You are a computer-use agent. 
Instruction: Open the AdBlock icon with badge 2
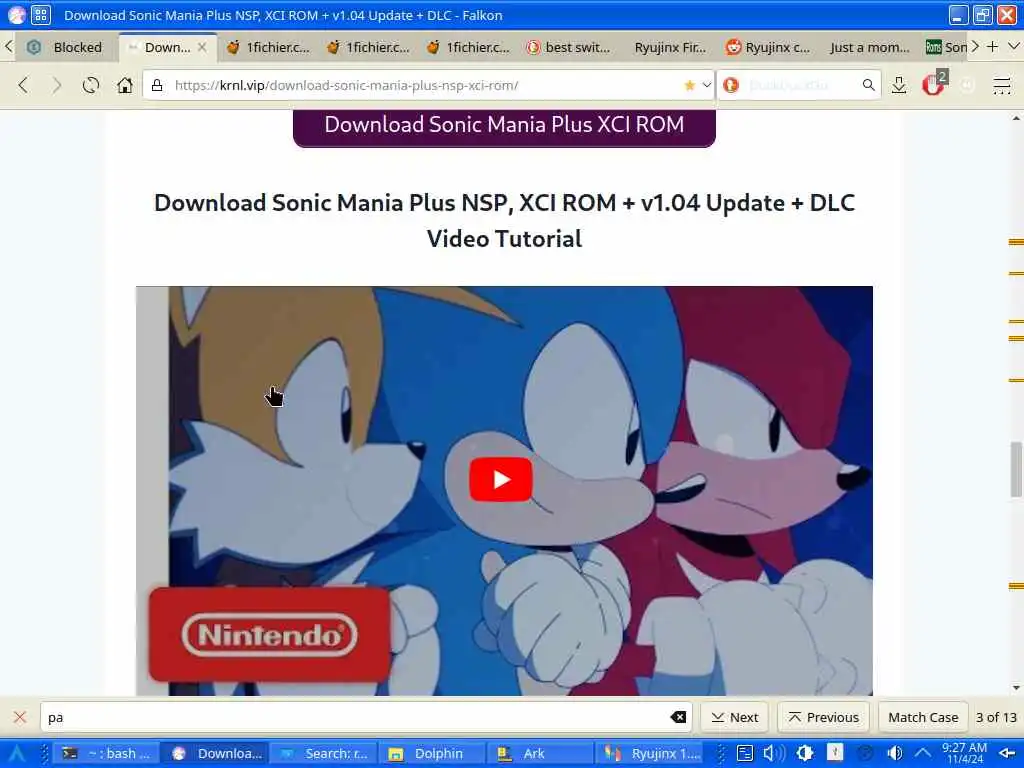click(x=934, y=84)
